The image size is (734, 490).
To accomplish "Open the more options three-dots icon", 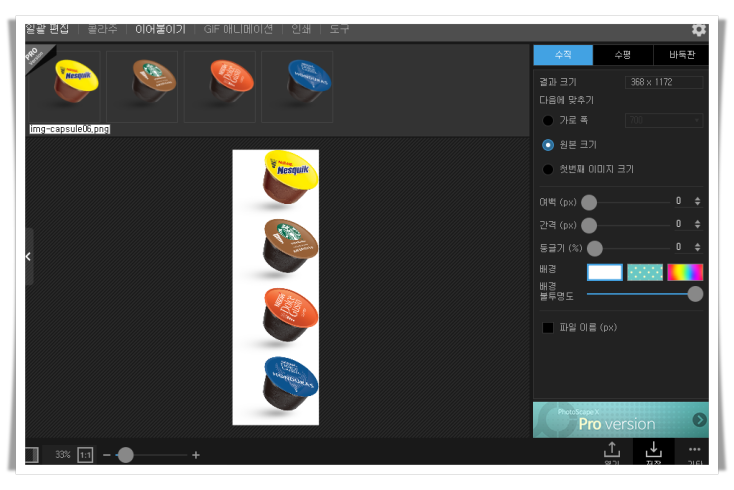I will click(695, 450).
